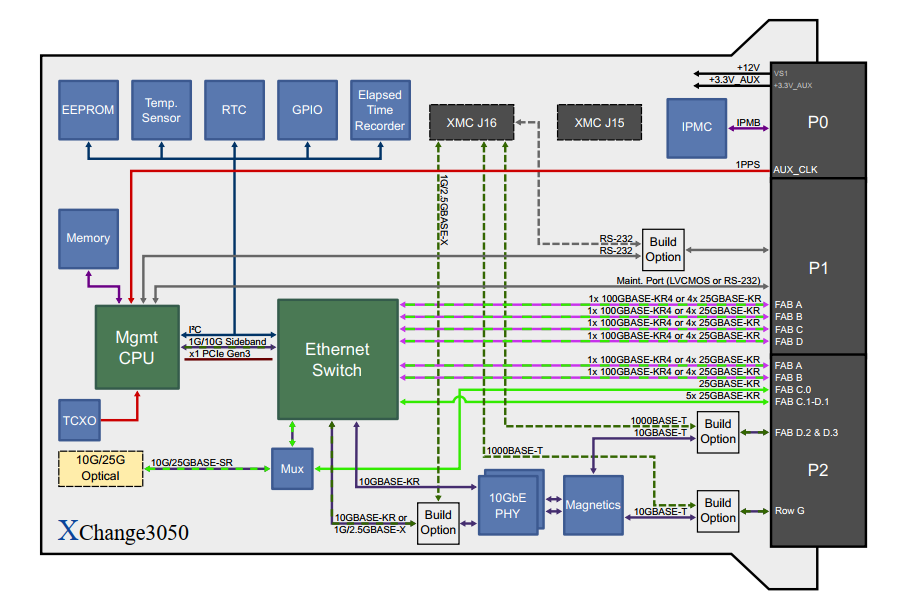This screenshot has height=611, width=900.
Task: Click 10GBASE-T label between Magnetics and Build Option
Action: pyautogui.click(x=660, y=511)
